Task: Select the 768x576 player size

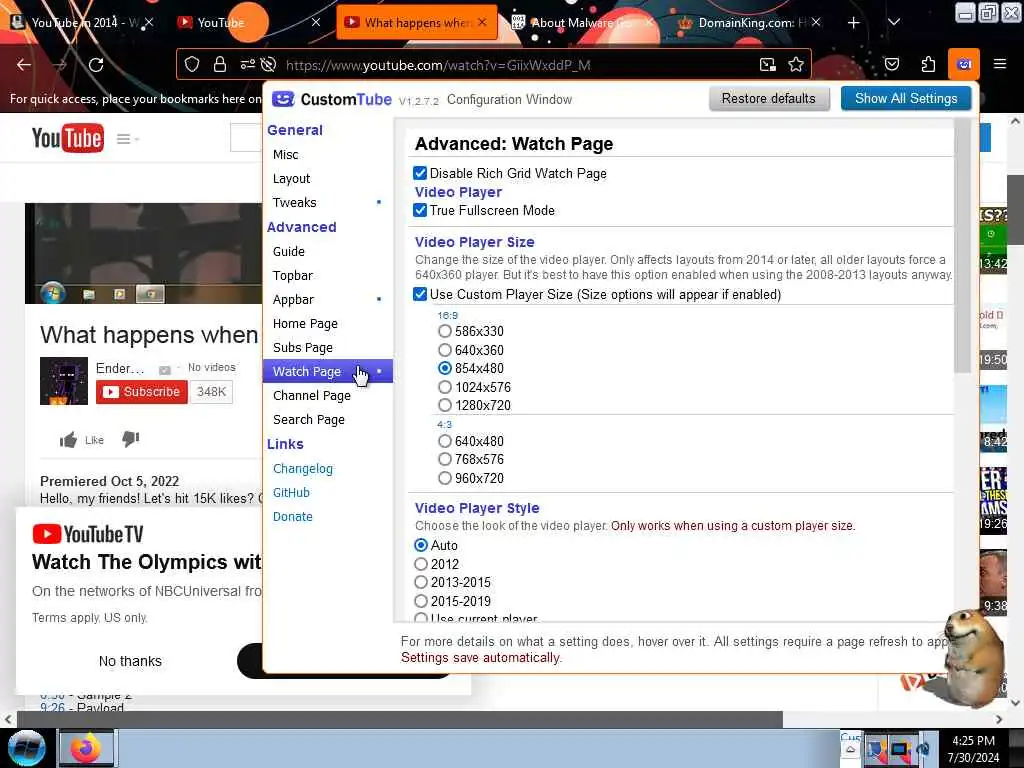Action: tap(445, 459)
